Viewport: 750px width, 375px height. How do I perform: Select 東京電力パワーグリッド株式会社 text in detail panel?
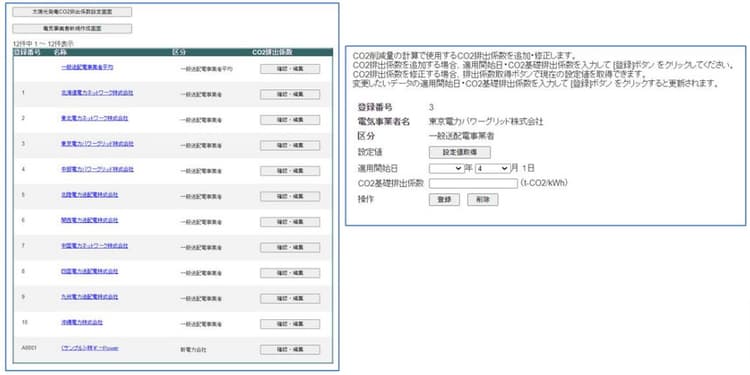tap(486, 121)
